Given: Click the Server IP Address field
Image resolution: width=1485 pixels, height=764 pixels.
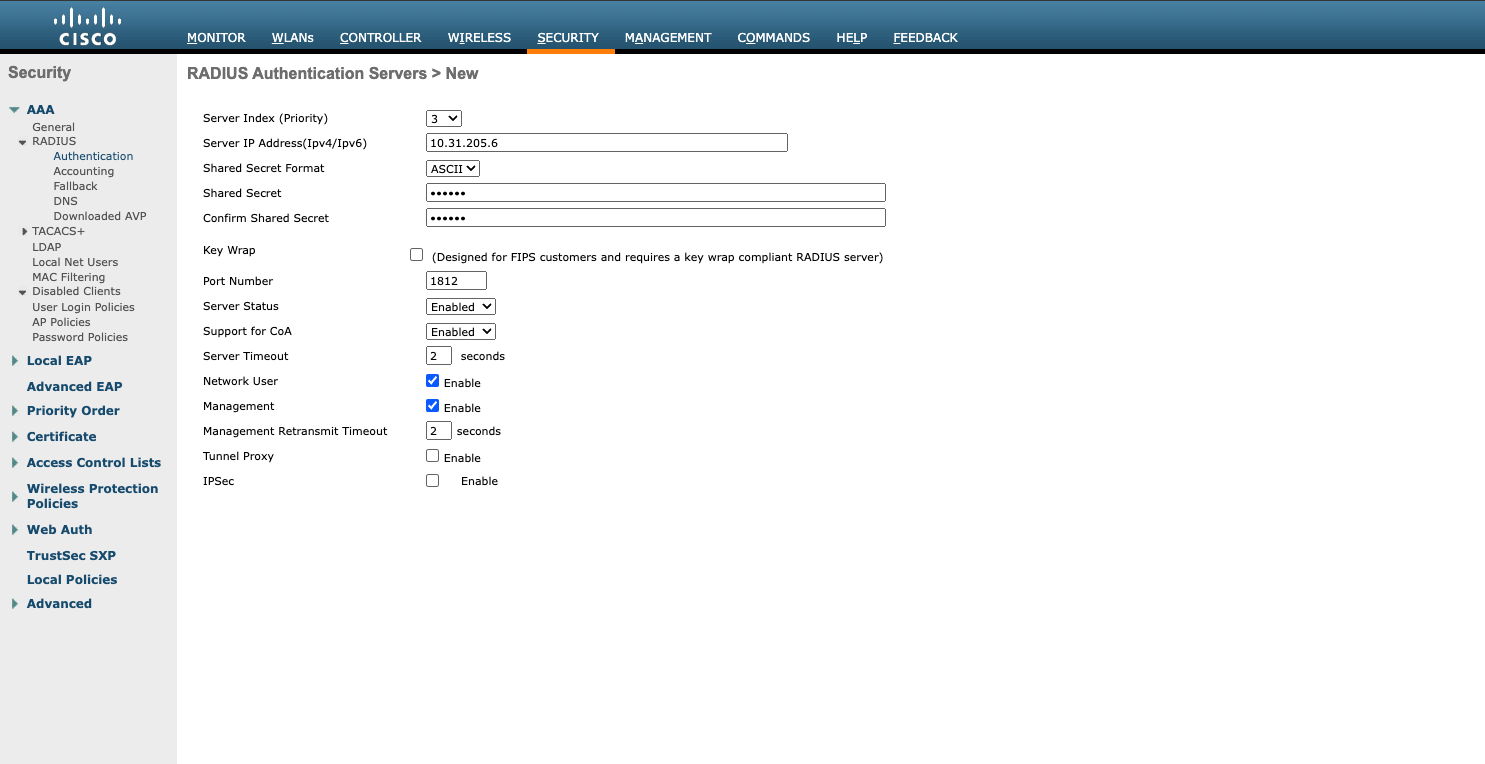Looking at the screenshot, I should pyautogui.click(x=607, y=143).
